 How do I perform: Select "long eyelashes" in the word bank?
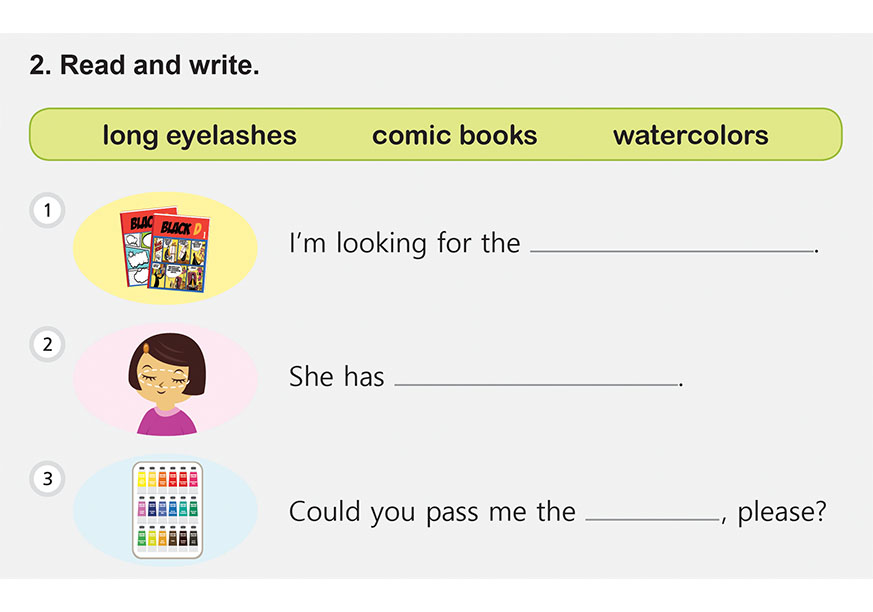pos(199,136)
